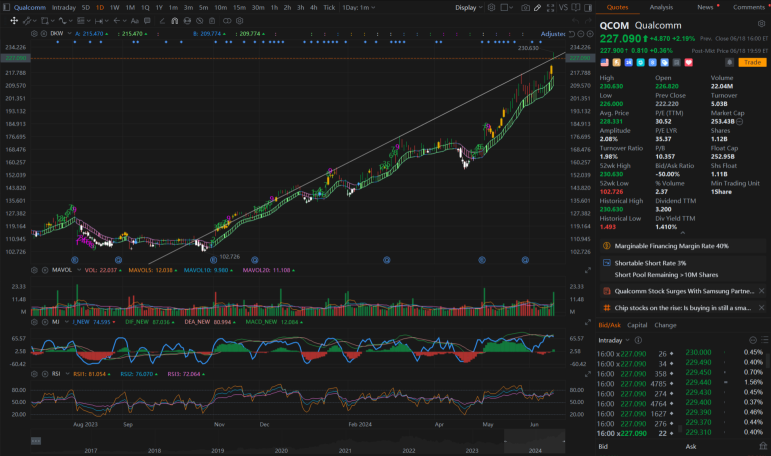Click the hide drawings eye-slash icon
The image size is (771, 456).
(x=200, y=21)
